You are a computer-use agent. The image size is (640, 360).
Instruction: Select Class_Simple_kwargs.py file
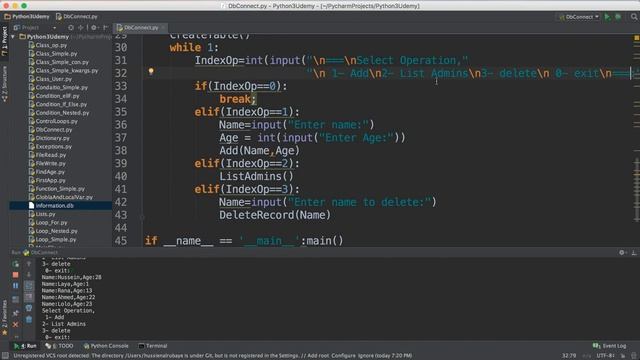[63, 71]
